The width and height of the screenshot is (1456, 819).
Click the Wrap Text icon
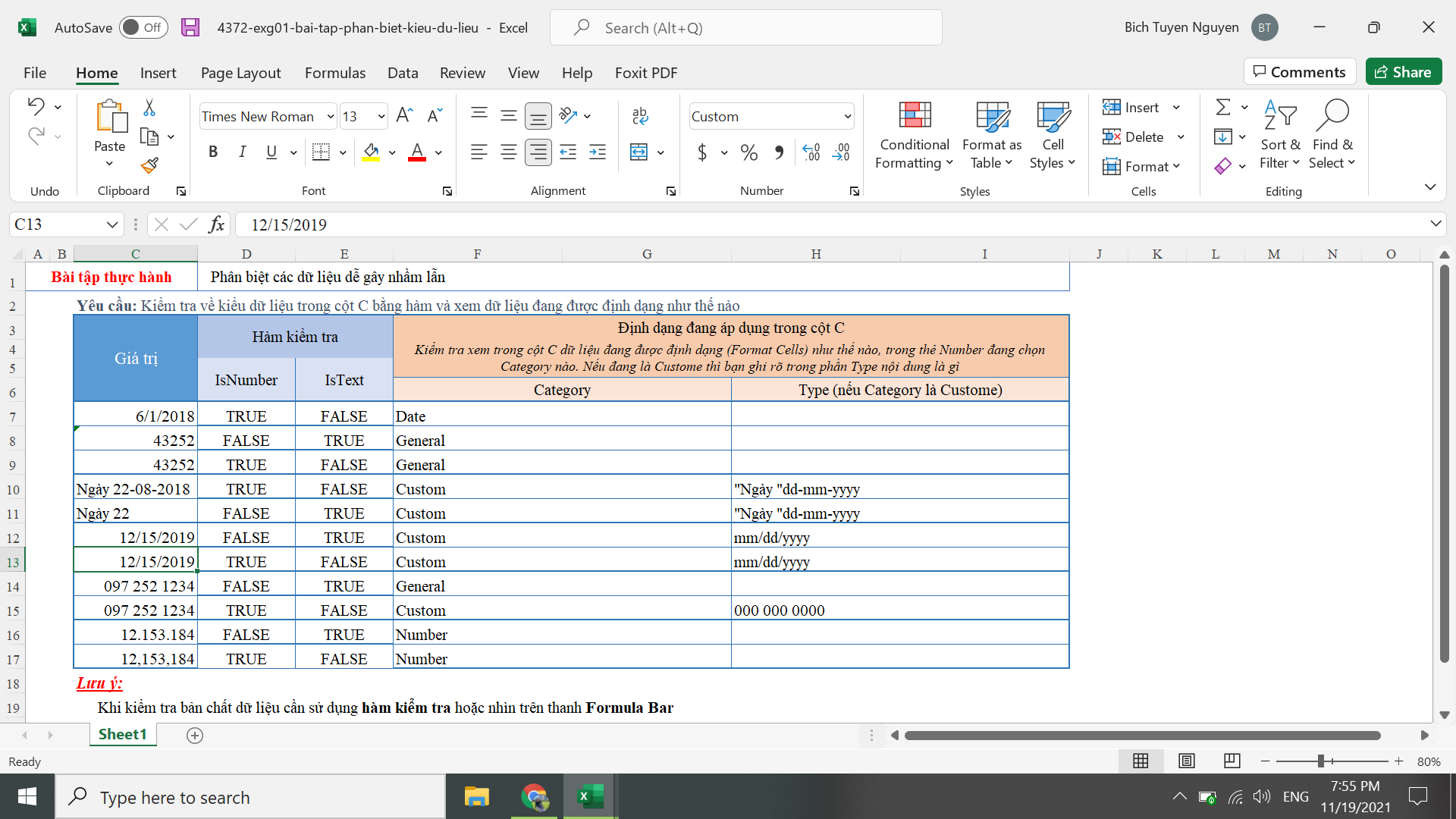(639, 115)
